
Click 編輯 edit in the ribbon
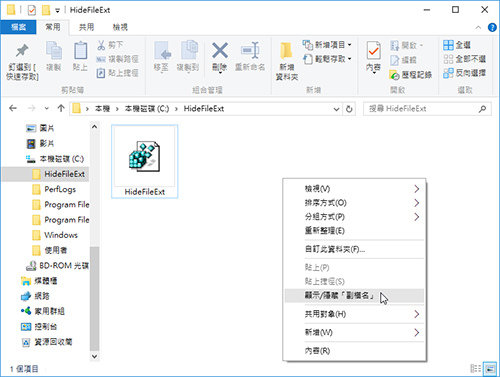tap(403, 60)
